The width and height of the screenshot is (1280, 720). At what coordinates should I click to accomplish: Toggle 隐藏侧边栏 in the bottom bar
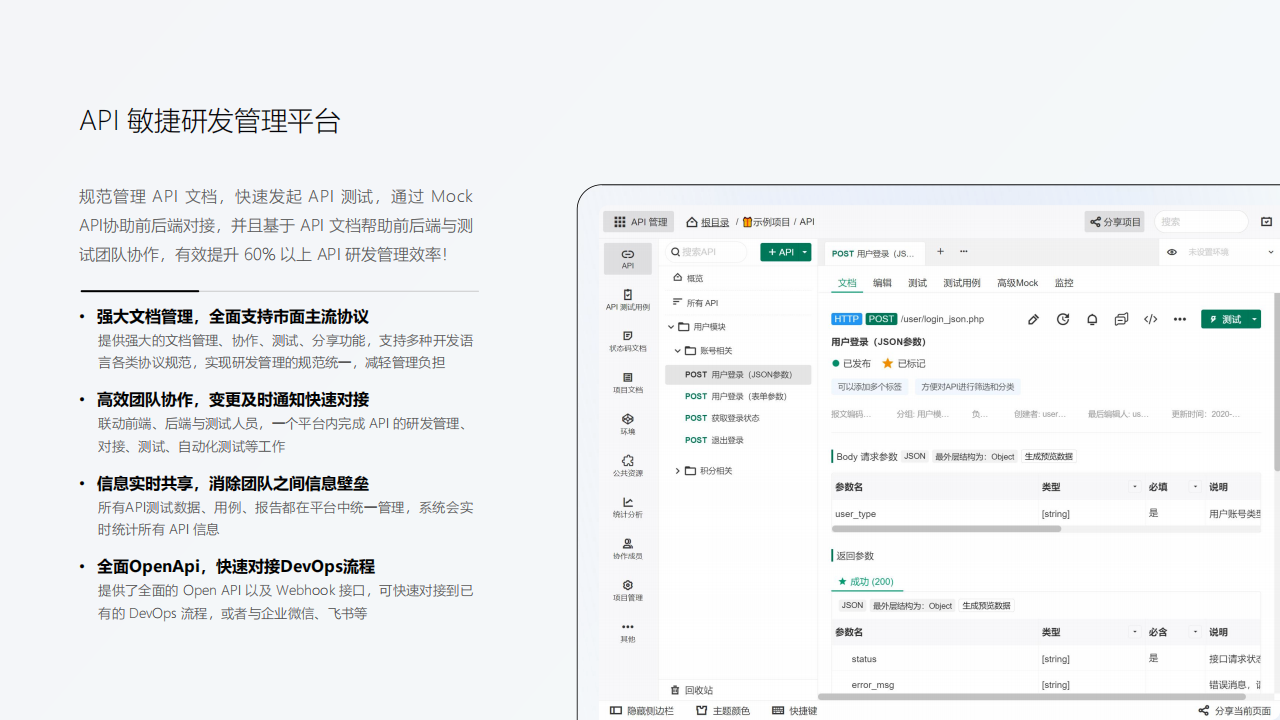tap(642, 711)
